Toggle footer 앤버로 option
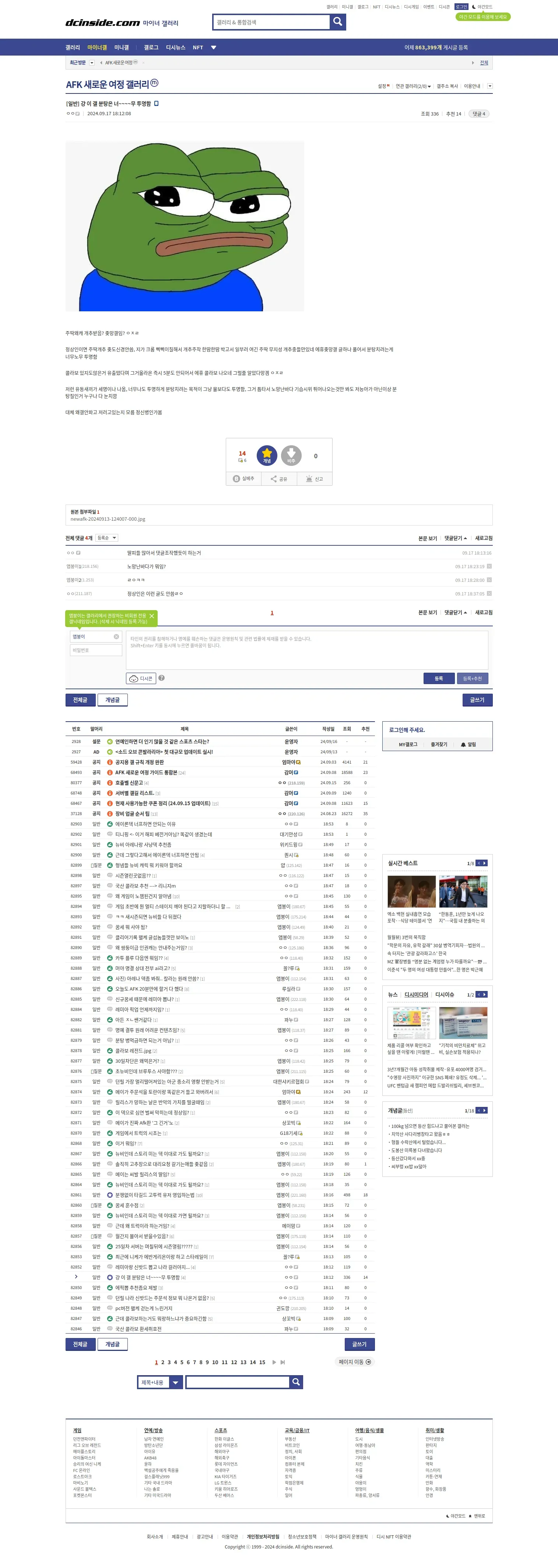The height and width of the screenshot is (1568, 558). [x=477, y=1516]
